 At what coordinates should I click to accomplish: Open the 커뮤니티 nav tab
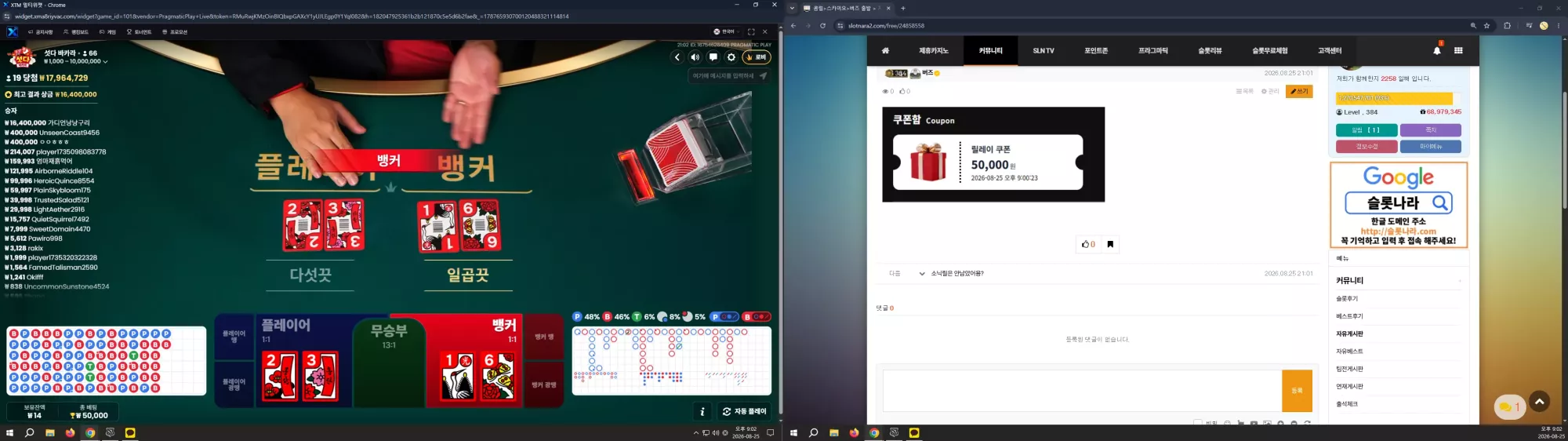click(990, 50)
